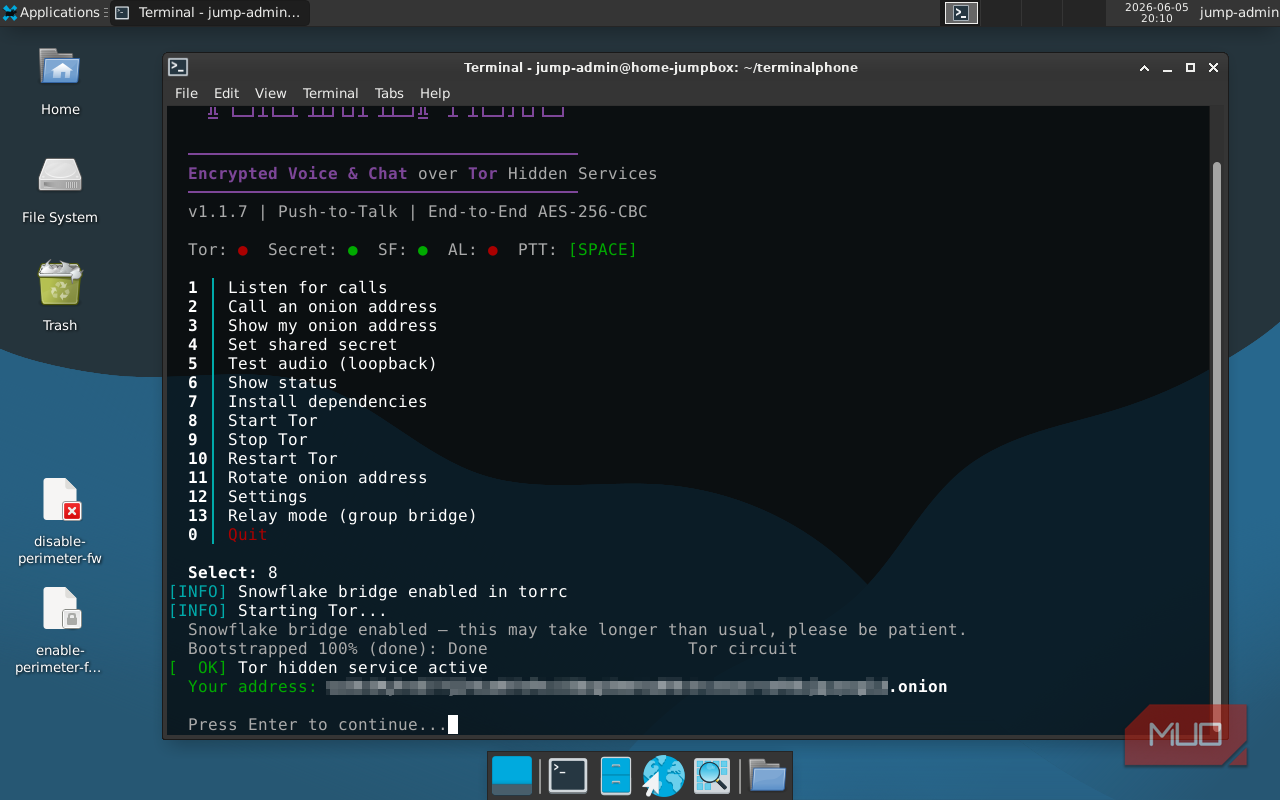
Task: Open the File menu in Terminal
Action: coord(186,93)
